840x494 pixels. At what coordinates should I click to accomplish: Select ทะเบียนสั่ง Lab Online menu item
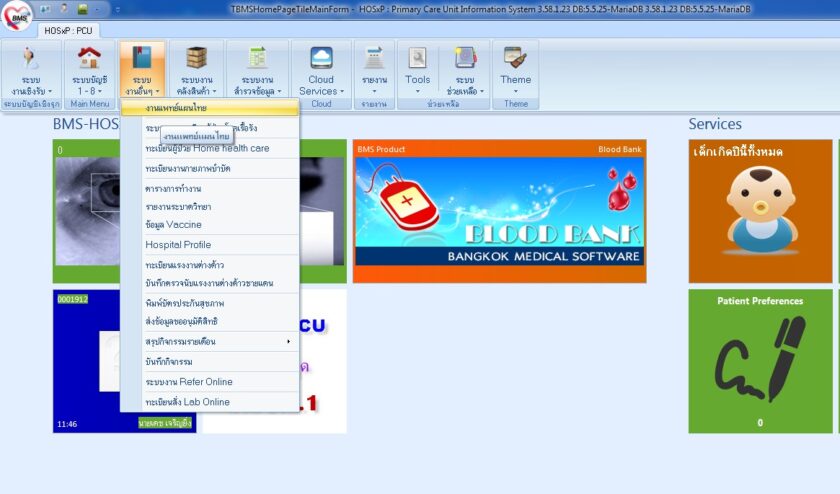click(210, 402)
